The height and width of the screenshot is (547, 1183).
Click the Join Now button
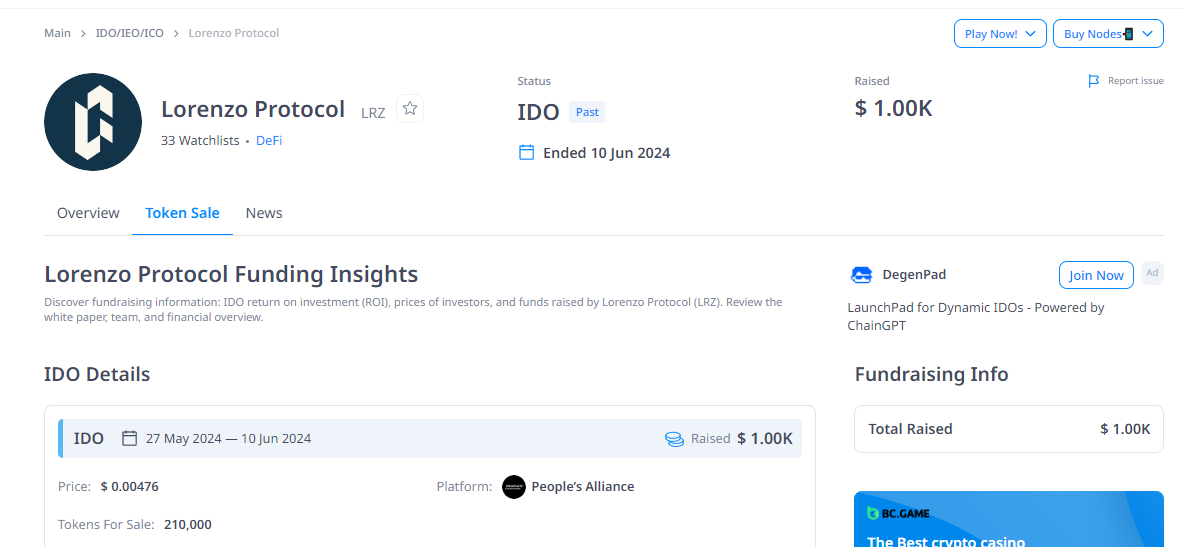coord(1096,275)
